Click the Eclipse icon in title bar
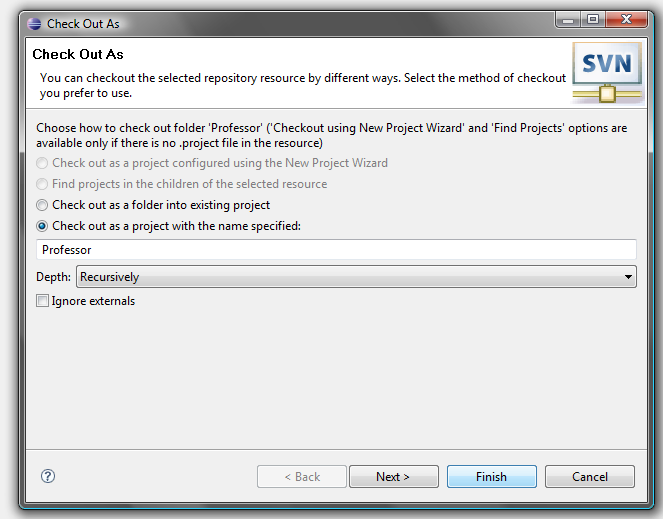This screenshot has height=519, width=663. pos(34,24)
